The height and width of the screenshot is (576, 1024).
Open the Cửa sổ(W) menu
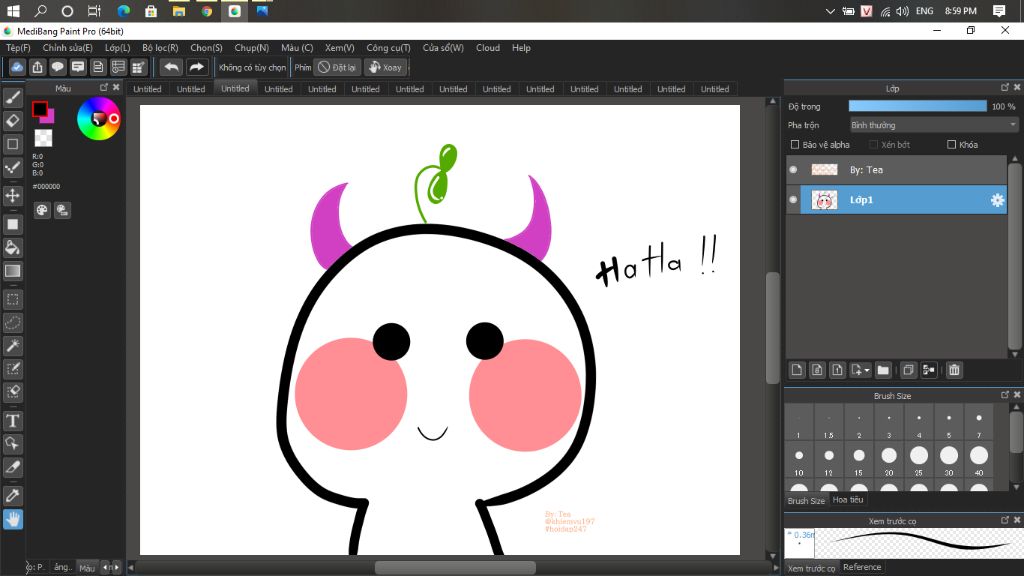tap(443, 48)
